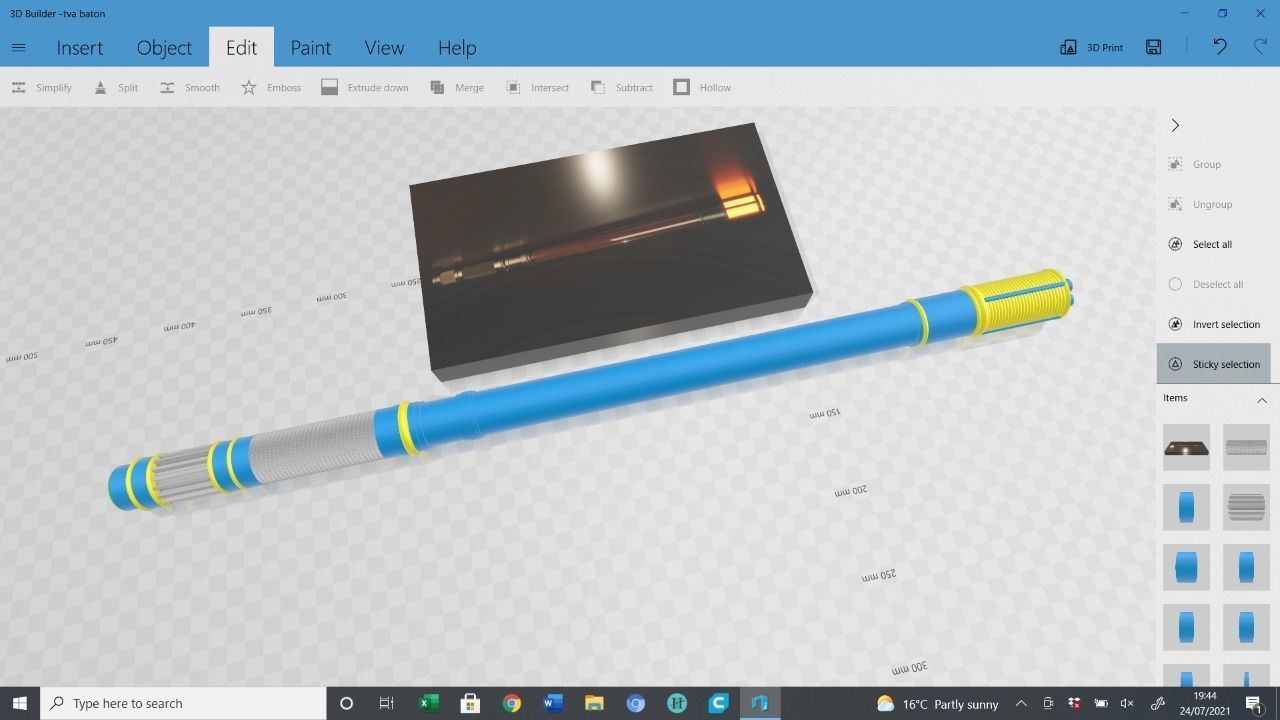The height and width of the screenshot is (720, 1280).
Task: Click the muted volume tray icon
Action: coord(1127,703)
